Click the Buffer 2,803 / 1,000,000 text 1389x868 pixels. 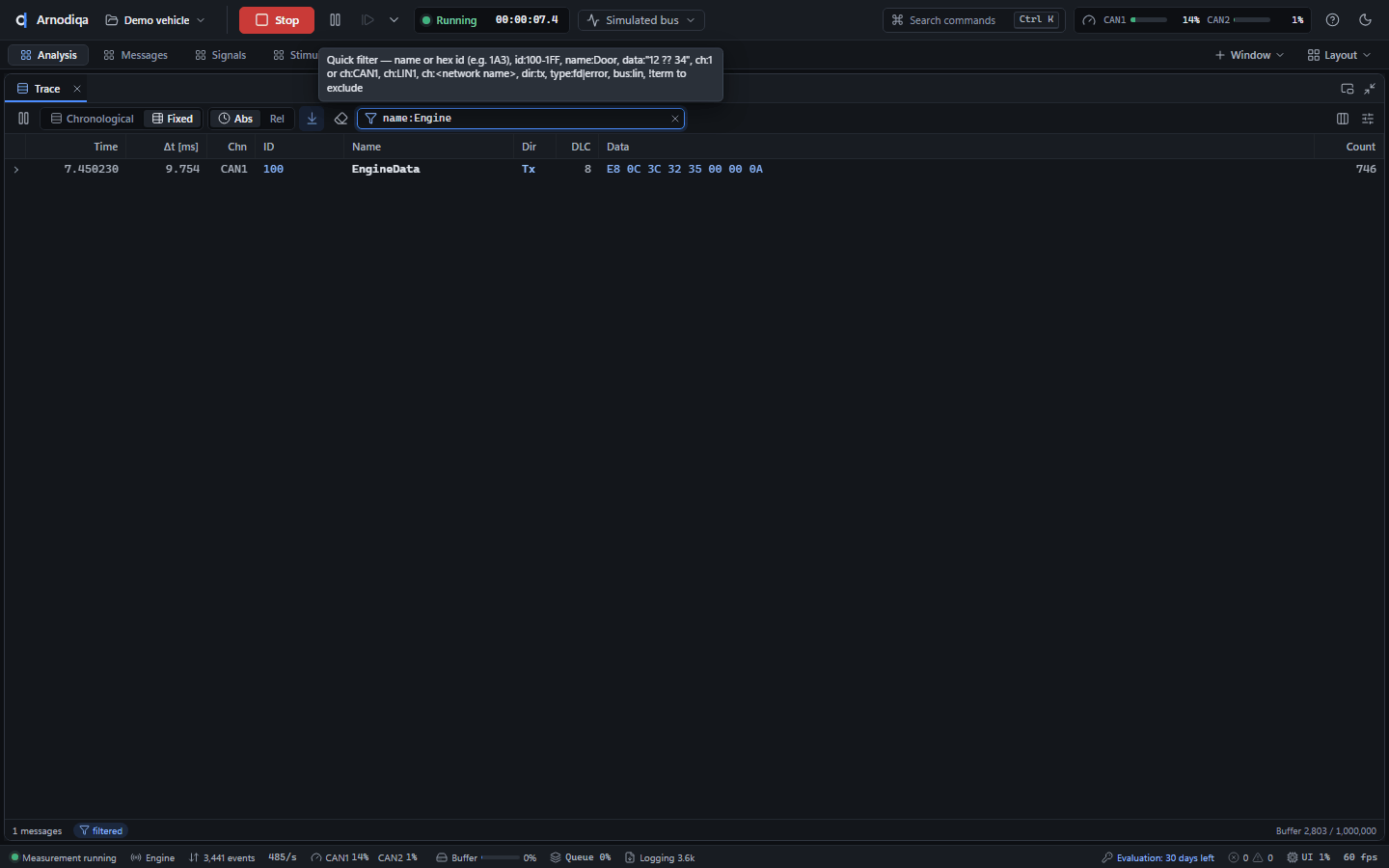[1325, 831]
